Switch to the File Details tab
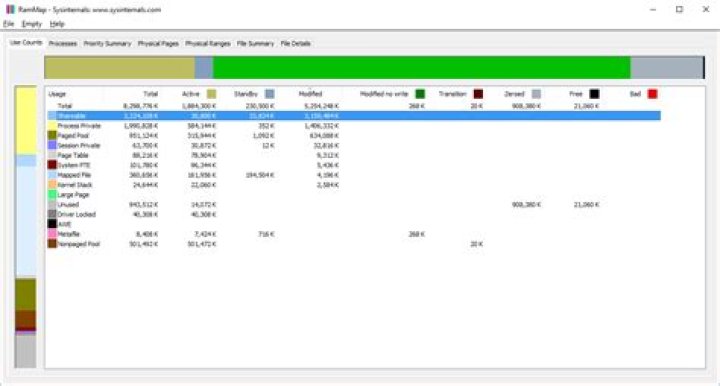Screen dimensions: 720x386 pos(295,44)
